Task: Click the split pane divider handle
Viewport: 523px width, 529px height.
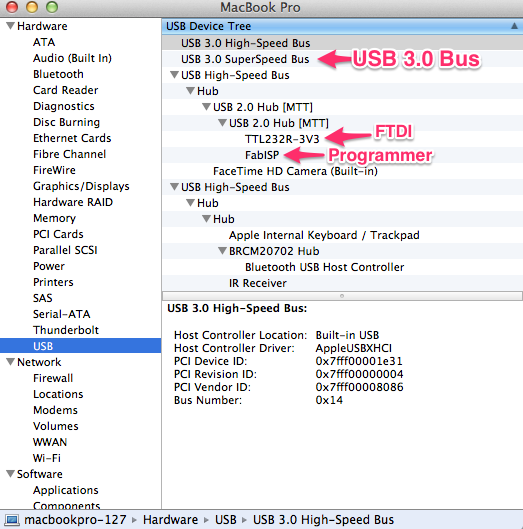Action: coord(342,296)
